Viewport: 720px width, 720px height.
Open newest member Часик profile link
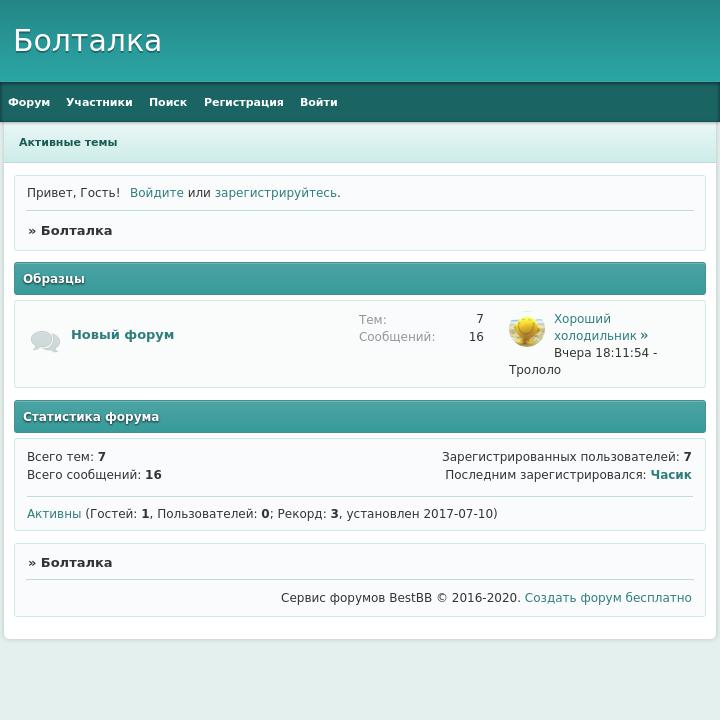[671, 475]
